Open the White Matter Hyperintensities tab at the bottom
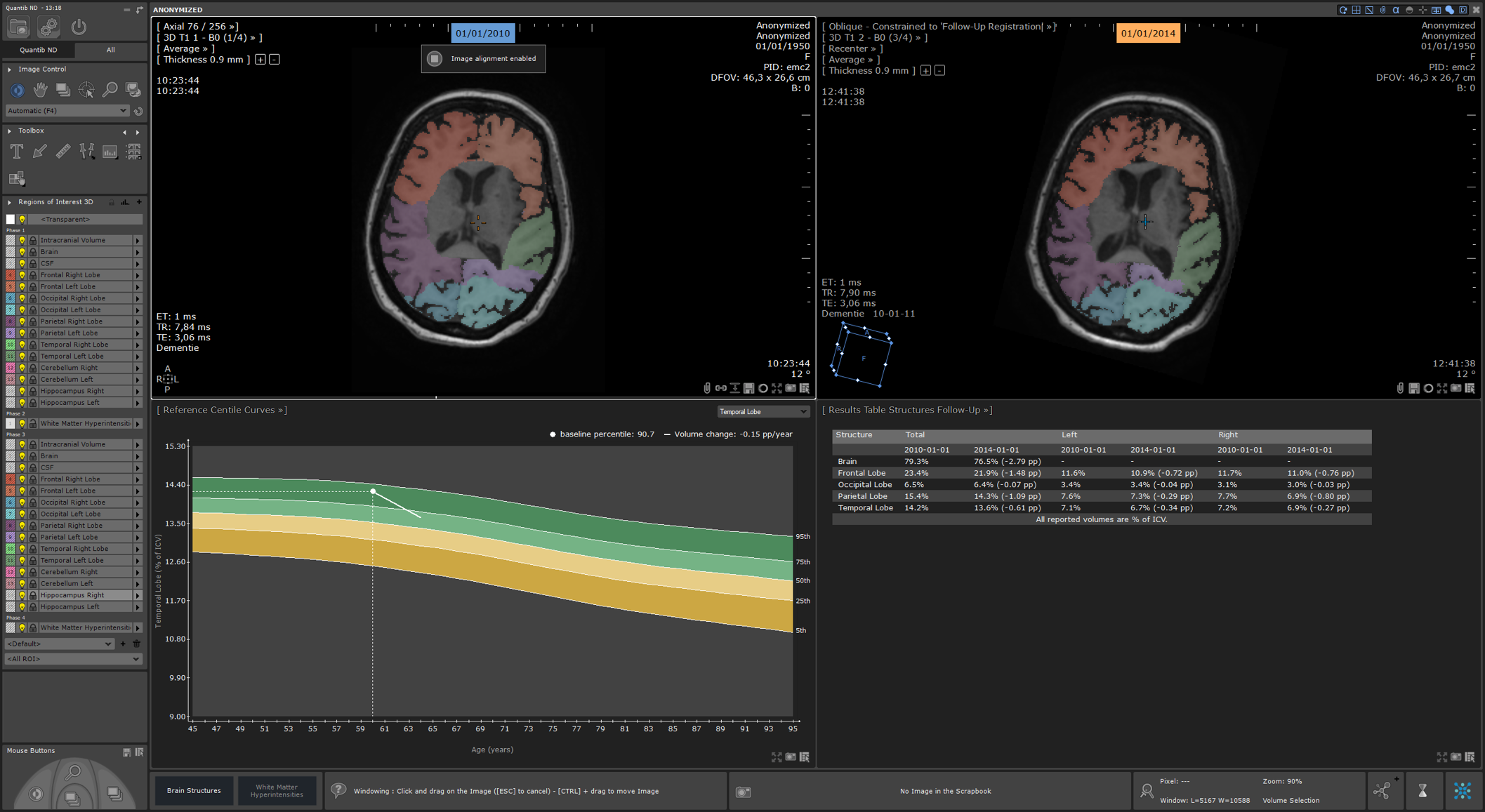 point(277,790)
